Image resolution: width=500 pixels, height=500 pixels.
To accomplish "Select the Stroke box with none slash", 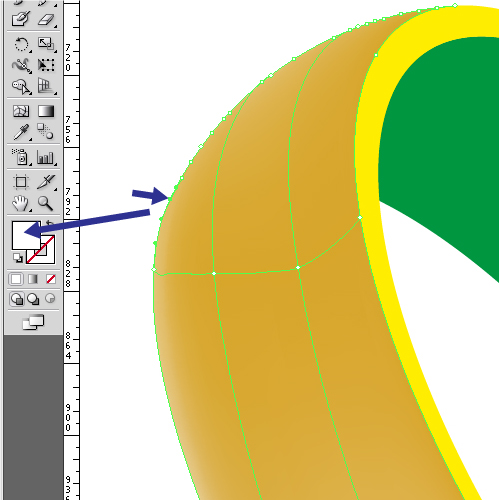I will [41, 250].
